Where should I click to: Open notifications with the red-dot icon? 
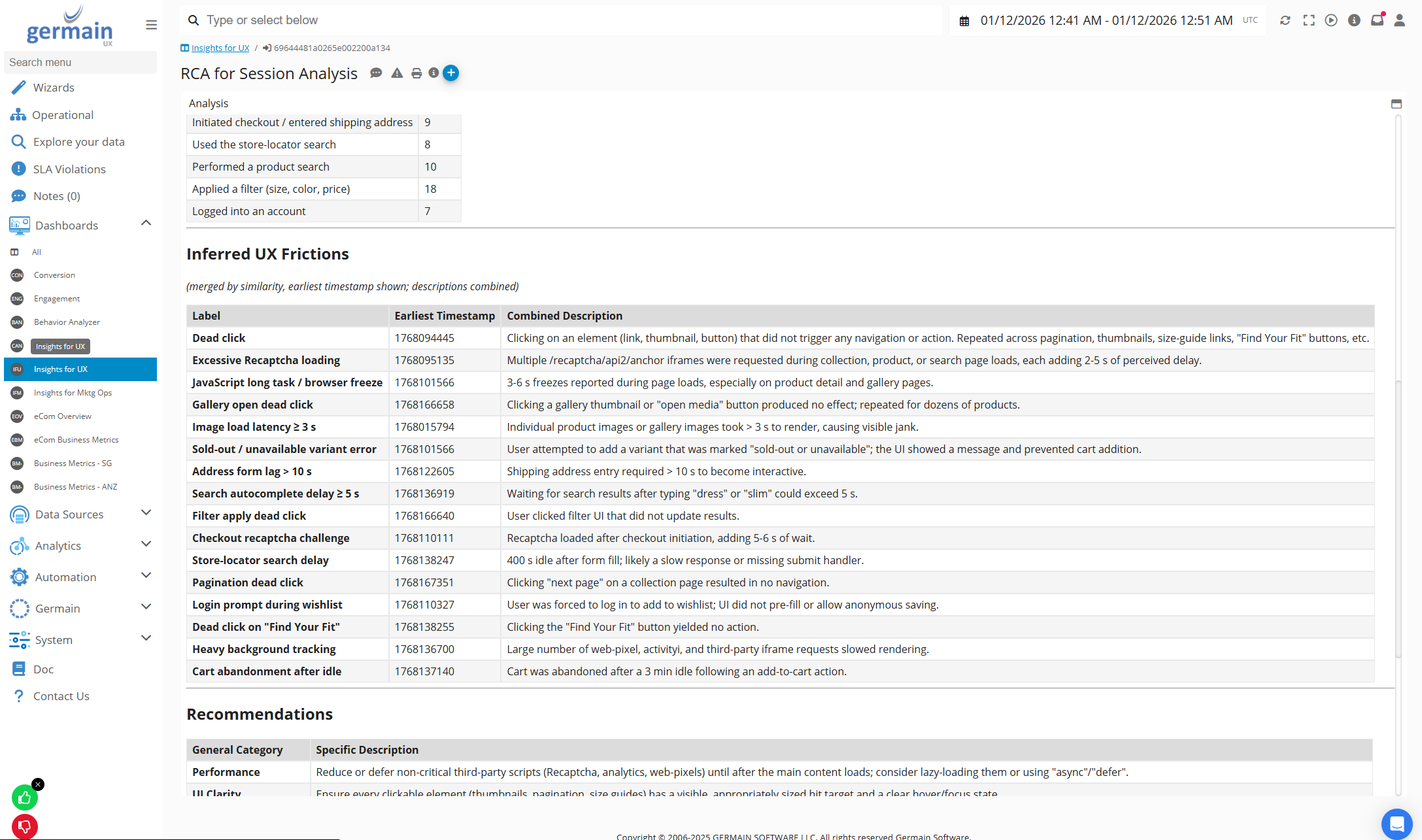pos(1377,20)
